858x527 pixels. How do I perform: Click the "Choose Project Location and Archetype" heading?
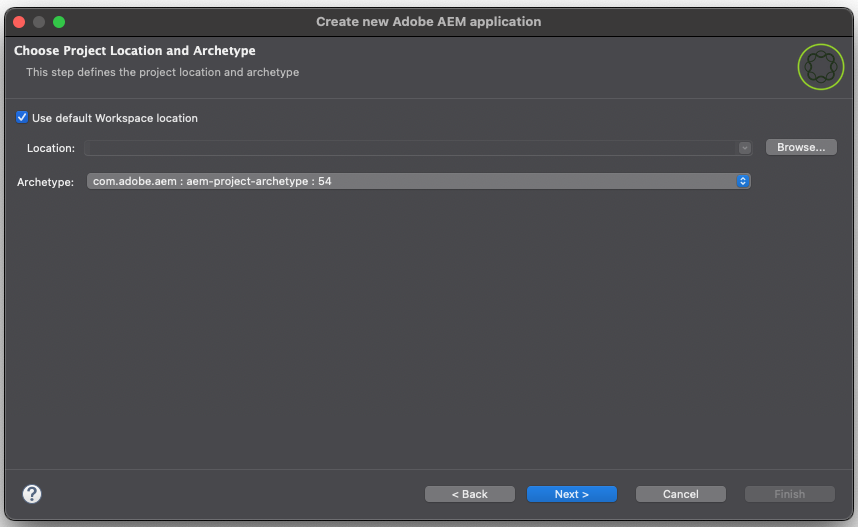(x=135, y=51)
